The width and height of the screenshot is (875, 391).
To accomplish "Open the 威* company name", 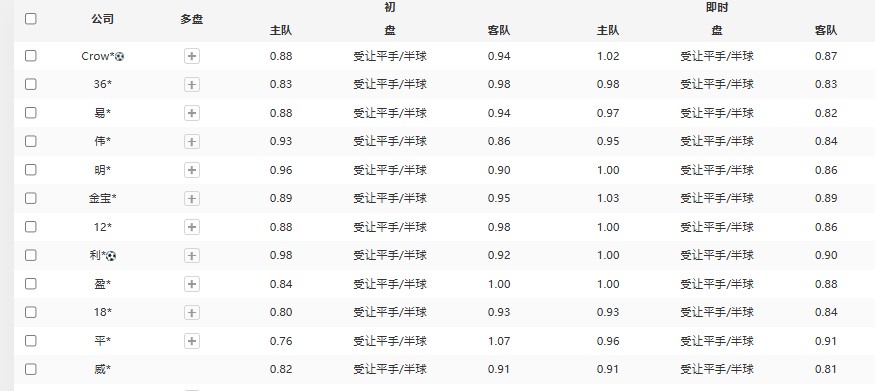I will [103, 369].
